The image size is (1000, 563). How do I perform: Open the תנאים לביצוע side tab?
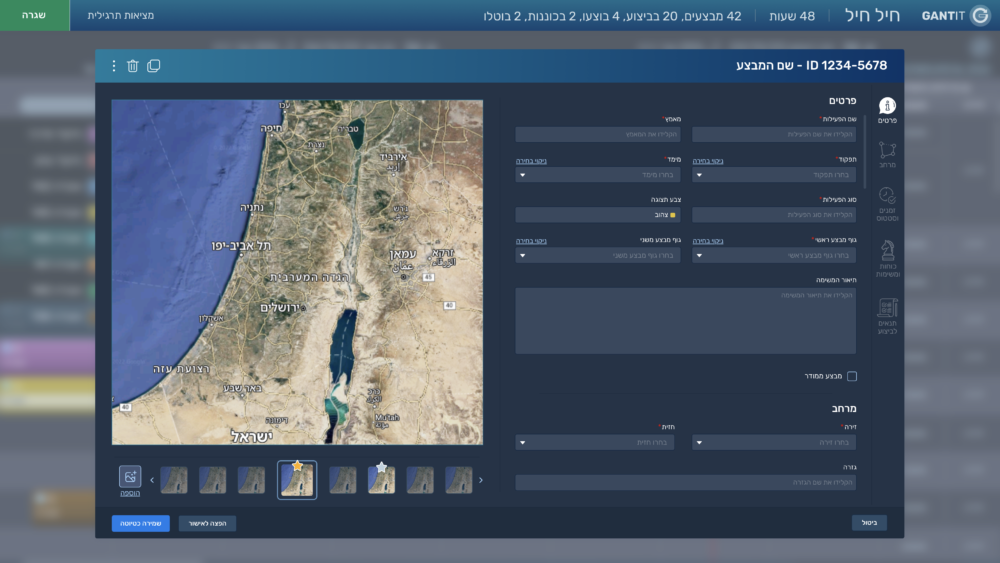pyautogui.click(x=887, y=316)
